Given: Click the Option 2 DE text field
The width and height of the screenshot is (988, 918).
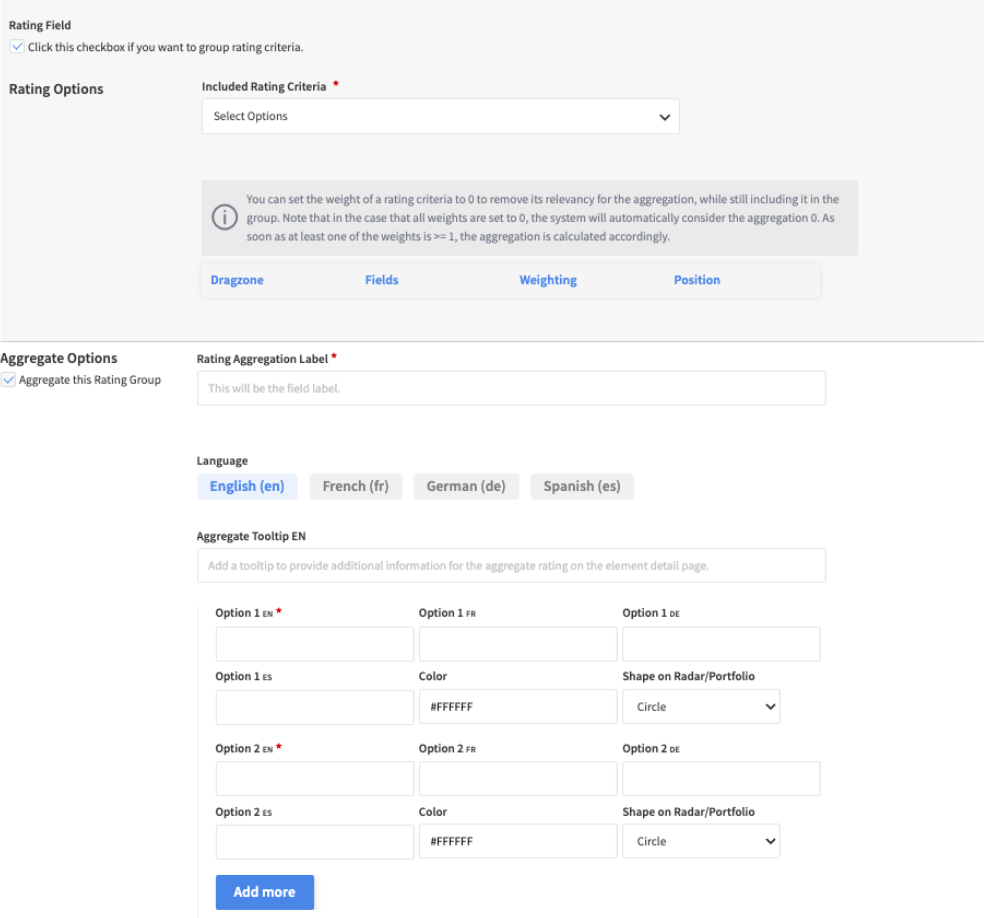Looking at the screenshot, I should click(x=721, y=779).
